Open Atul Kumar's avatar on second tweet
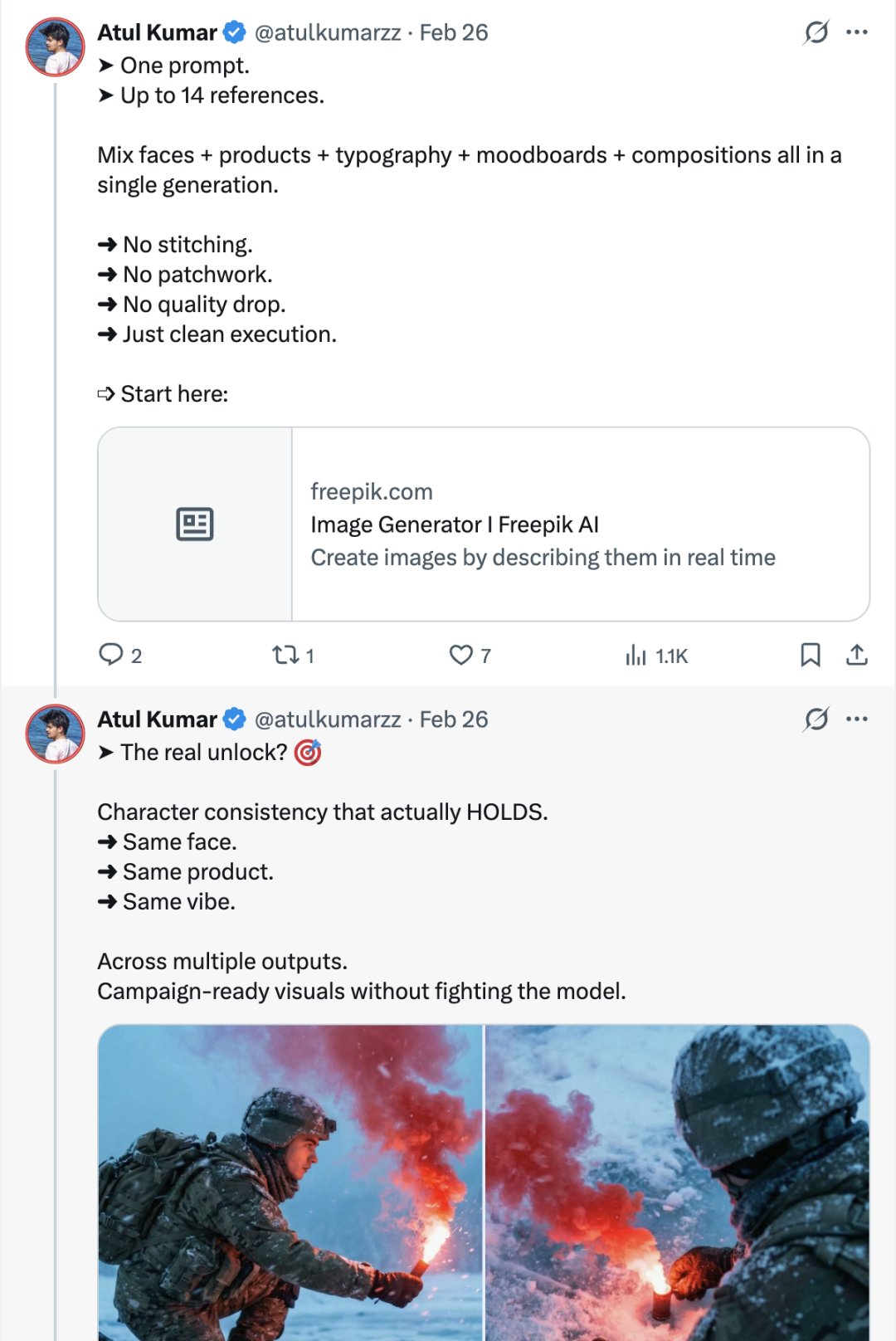Viewport: 896px width, 1341px height. (55, 734)
